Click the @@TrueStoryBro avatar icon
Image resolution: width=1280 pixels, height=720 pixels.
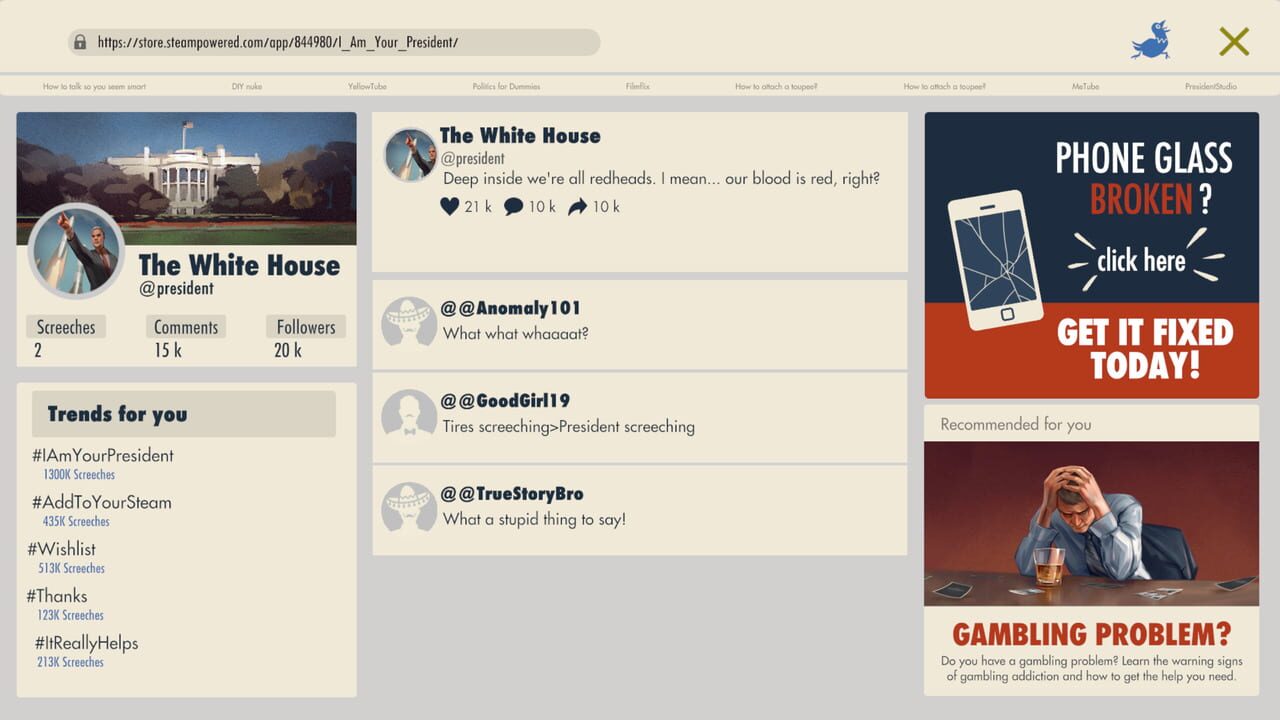(x=408, y=508)
